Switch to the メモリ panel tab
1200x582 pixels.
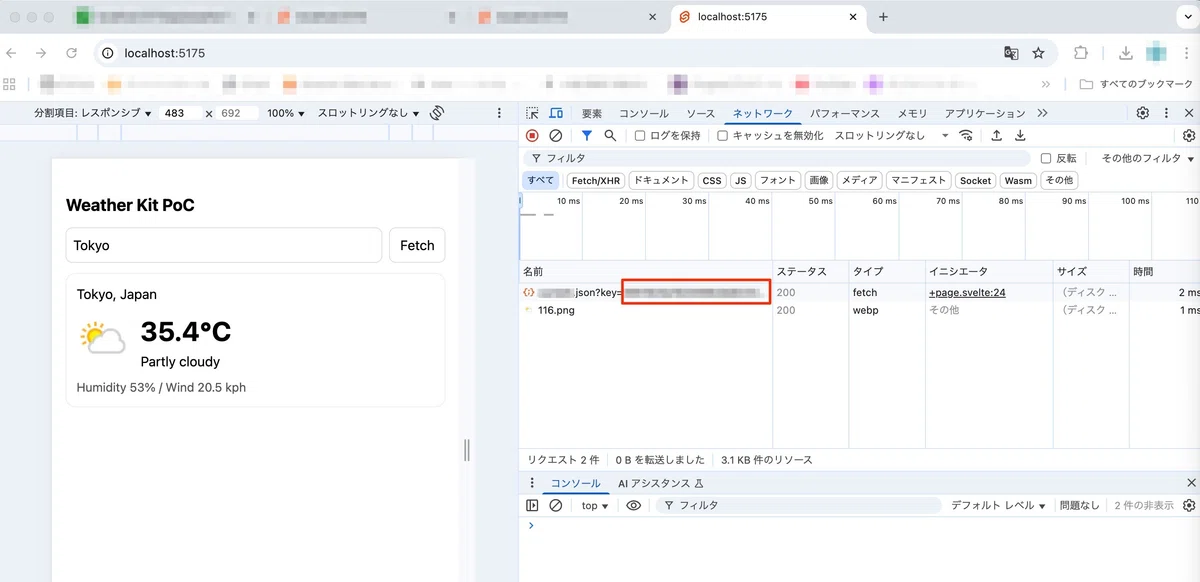(x=912, y=113)
